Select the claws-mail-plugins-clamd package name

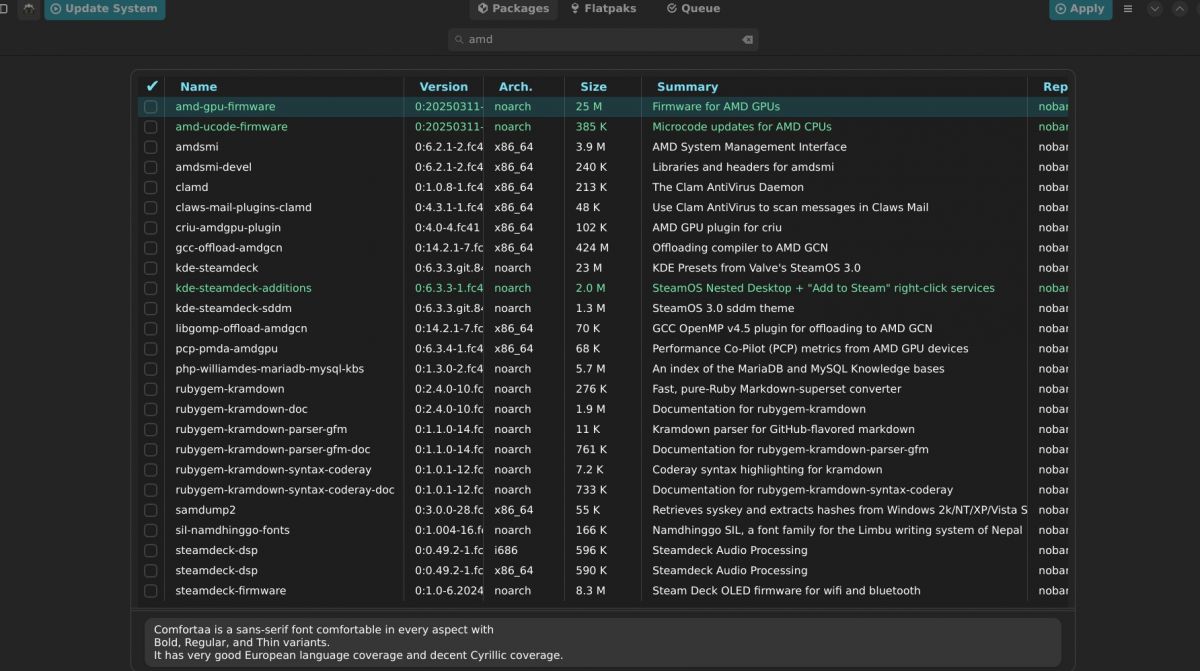[243, 207]
